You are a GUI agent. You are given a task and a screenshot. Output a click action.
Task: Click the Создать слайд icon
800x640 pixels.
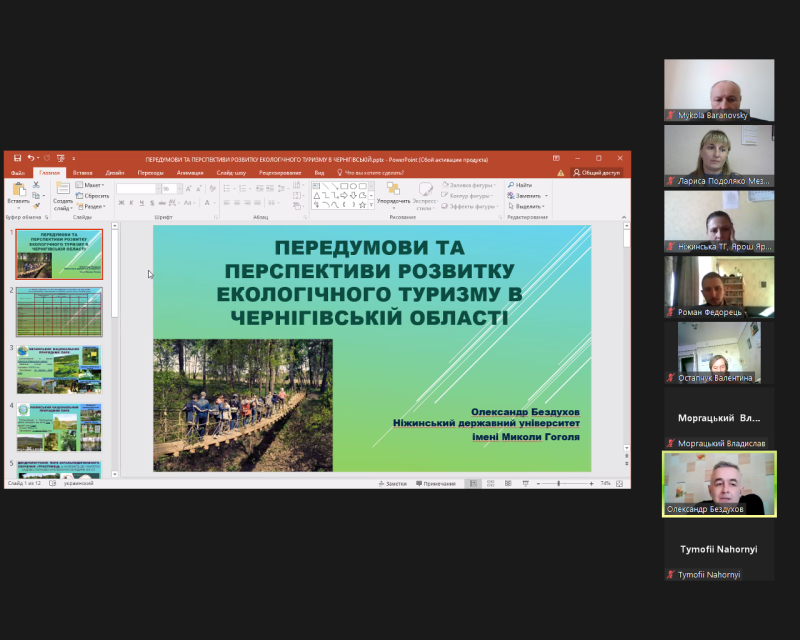pyautogui.click(x=62, y=192)
